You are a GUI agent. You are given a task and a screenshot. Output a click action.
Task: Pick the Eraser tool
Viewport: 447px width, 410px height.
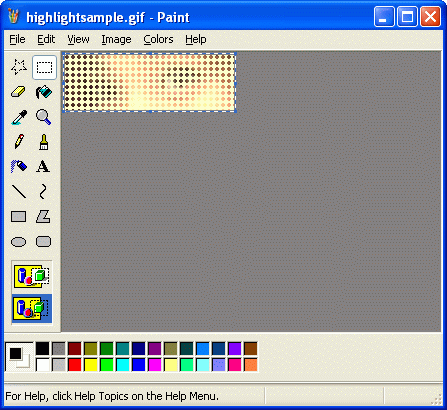19,92
